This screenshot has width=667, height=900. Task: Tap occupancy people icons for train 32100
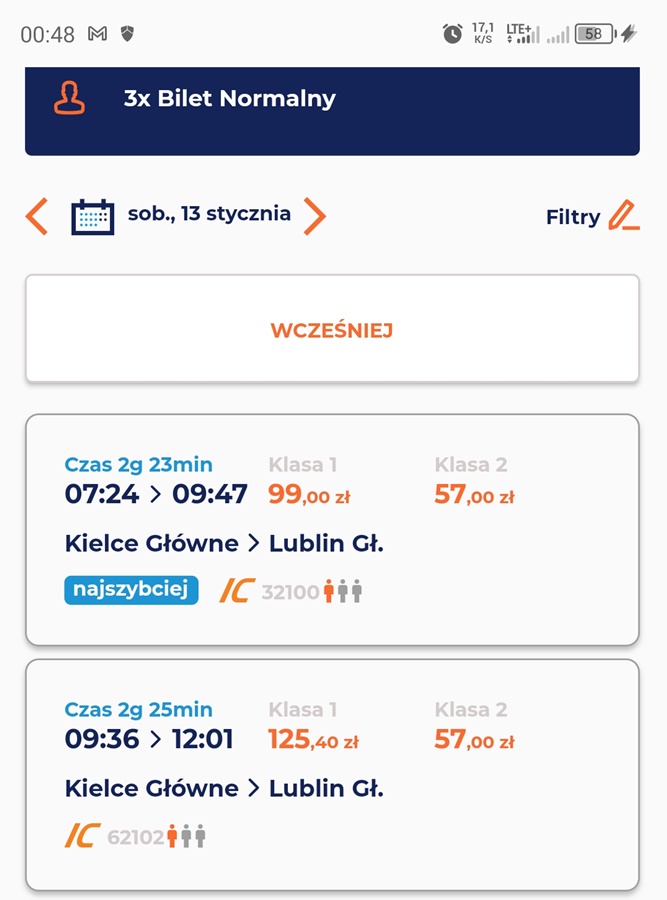pos(343,591)
